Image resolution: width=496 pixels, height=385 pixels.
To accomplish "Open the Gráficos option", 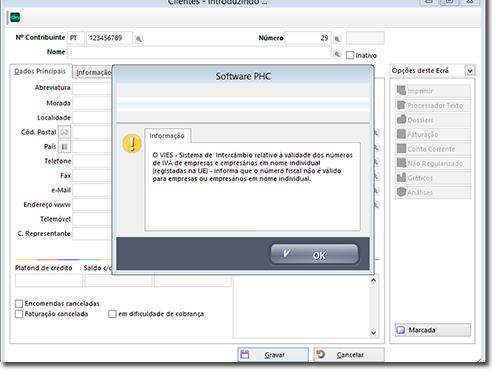I will point(433,178).
